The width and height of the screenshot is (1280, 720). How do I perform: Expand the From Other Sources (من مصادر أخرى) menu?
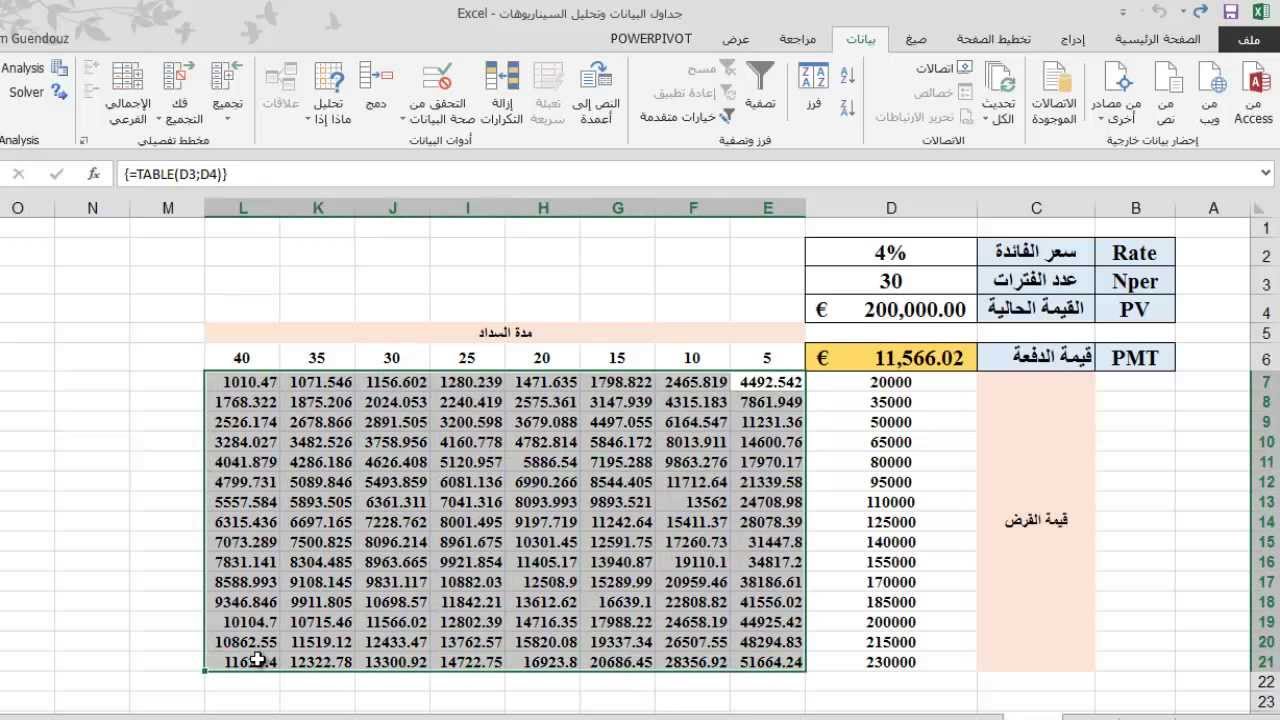(x=1116, y=92)
